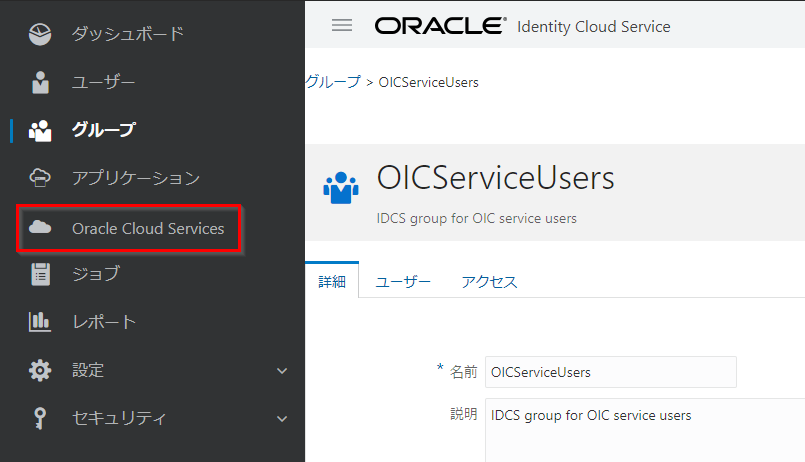Click the Oracle logo in header
805x462 pixels.
point(440,26)
